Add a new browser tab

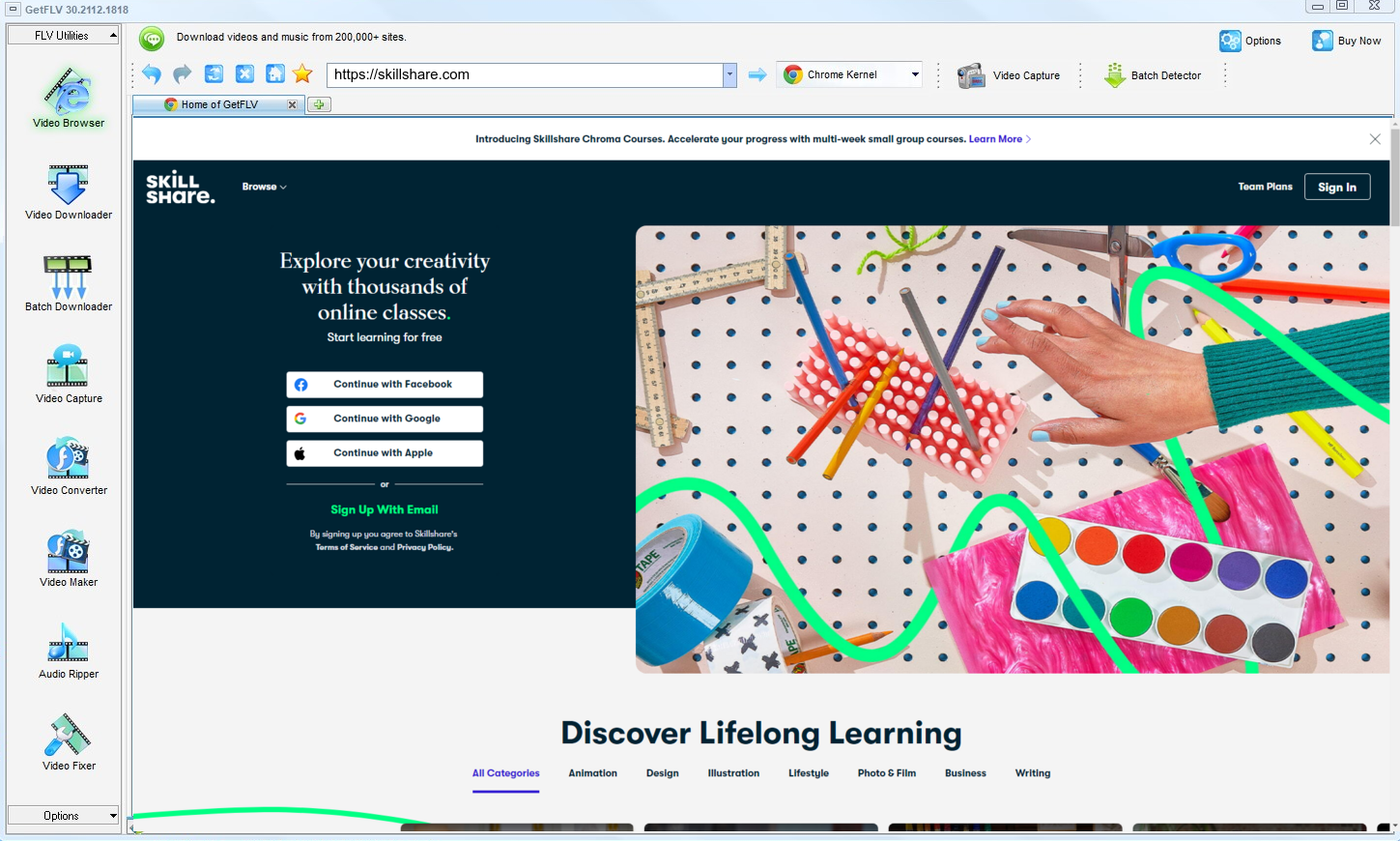click(319, 104)
